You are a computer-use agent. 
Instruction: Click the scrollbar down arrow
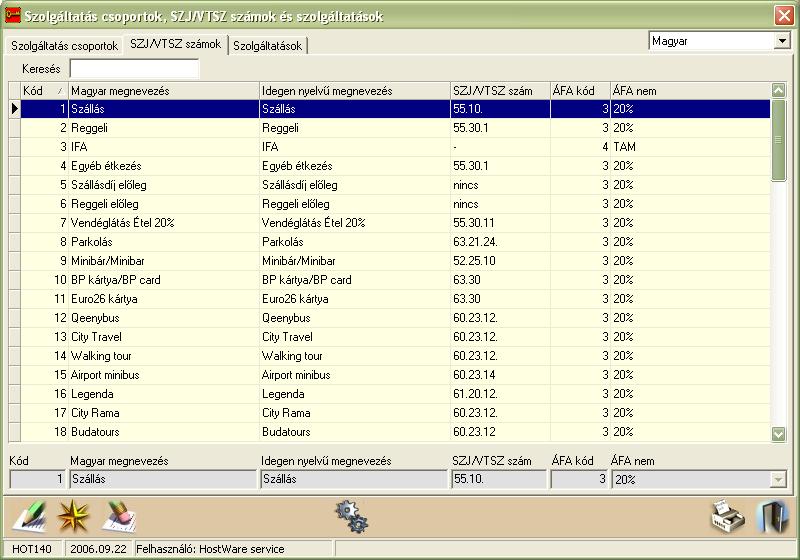779,434
